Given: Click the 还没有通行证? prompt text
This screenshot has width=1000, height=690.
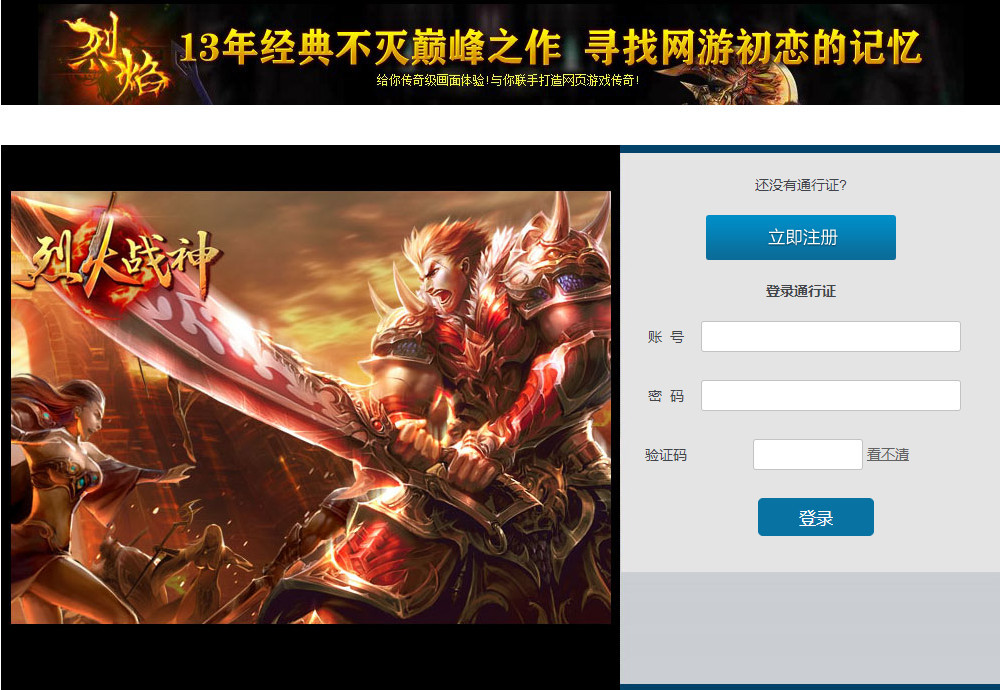Looking at the screenshot, I should pyautogui.click(x=800, y=185).
